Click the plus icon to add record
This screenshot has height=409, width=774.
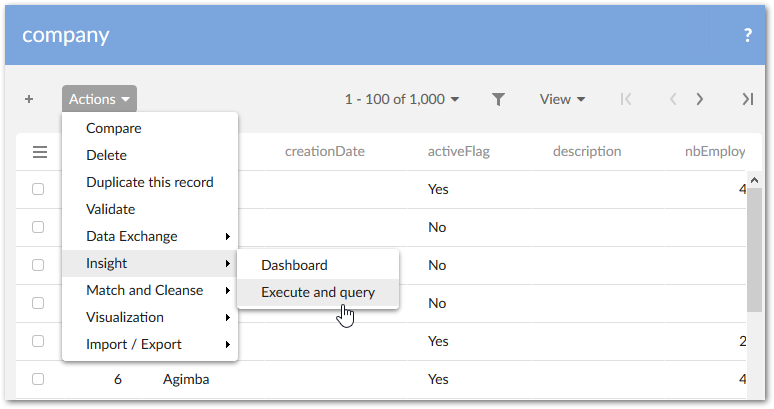tap(29, 99)
